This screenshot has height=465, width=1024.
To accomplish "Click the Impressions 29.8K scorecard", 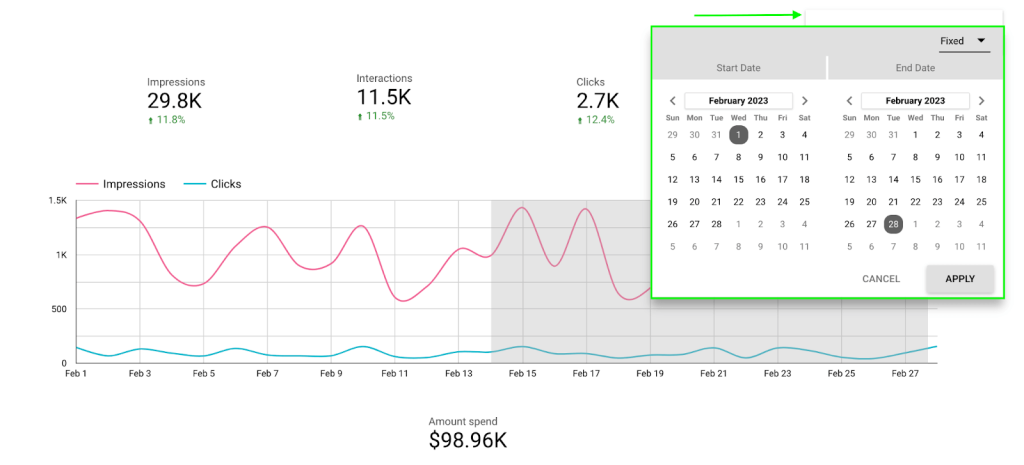I will tap(176, 101).
